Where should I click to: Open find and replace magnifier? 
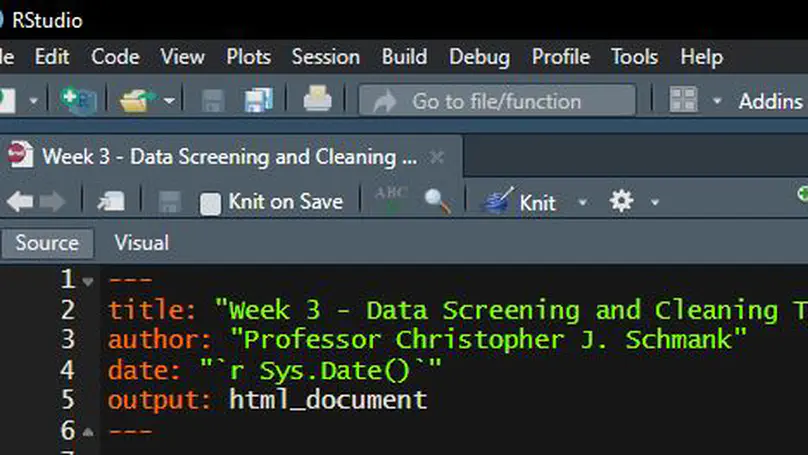(437, 202)
